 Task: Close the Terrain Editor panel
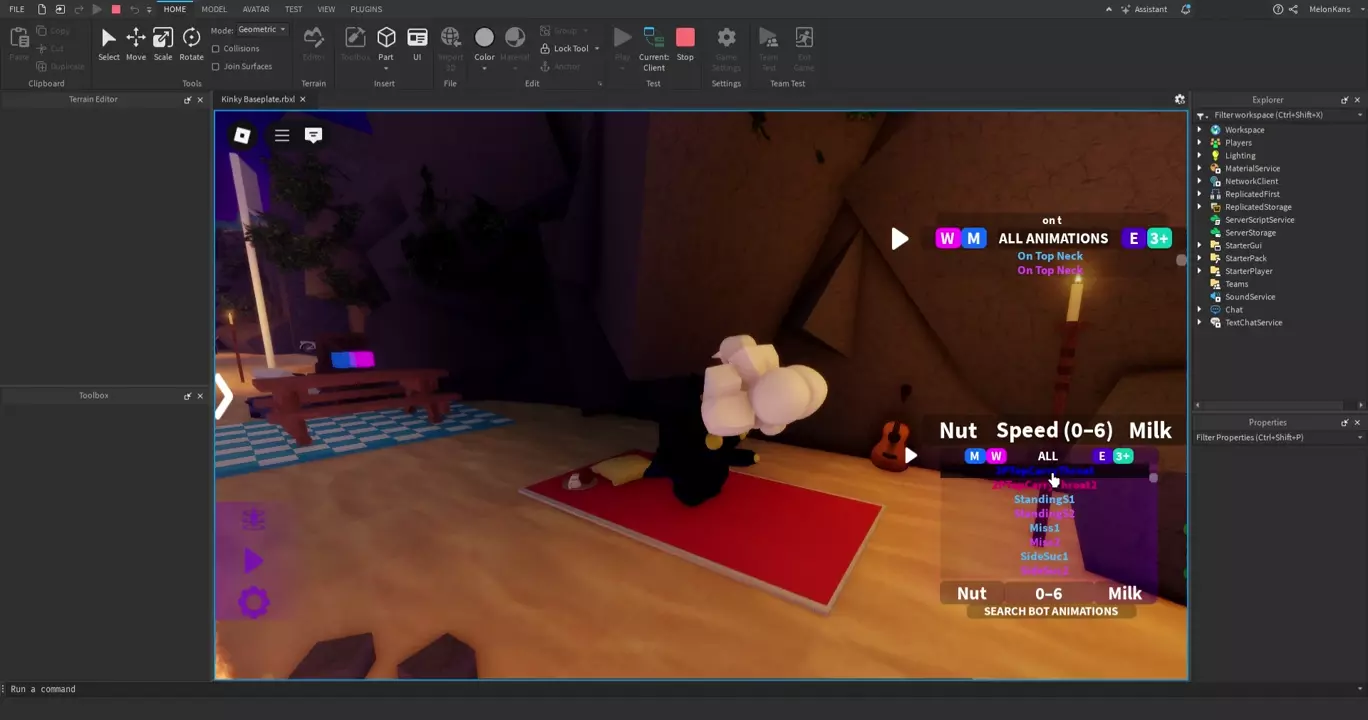(x=200, y=100)
